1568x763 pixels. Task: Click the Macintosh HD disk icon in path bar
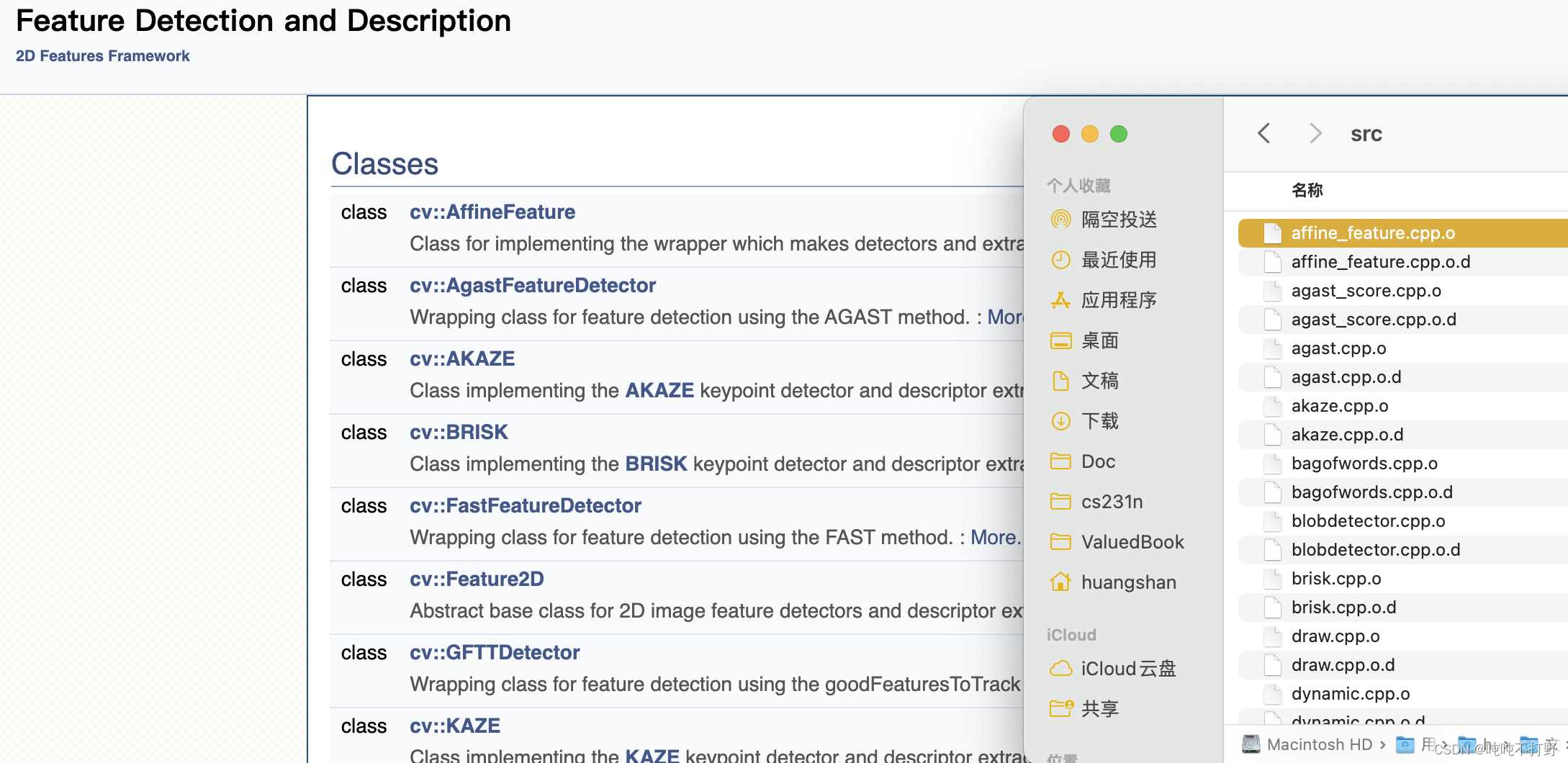[x=1251, y=744]
